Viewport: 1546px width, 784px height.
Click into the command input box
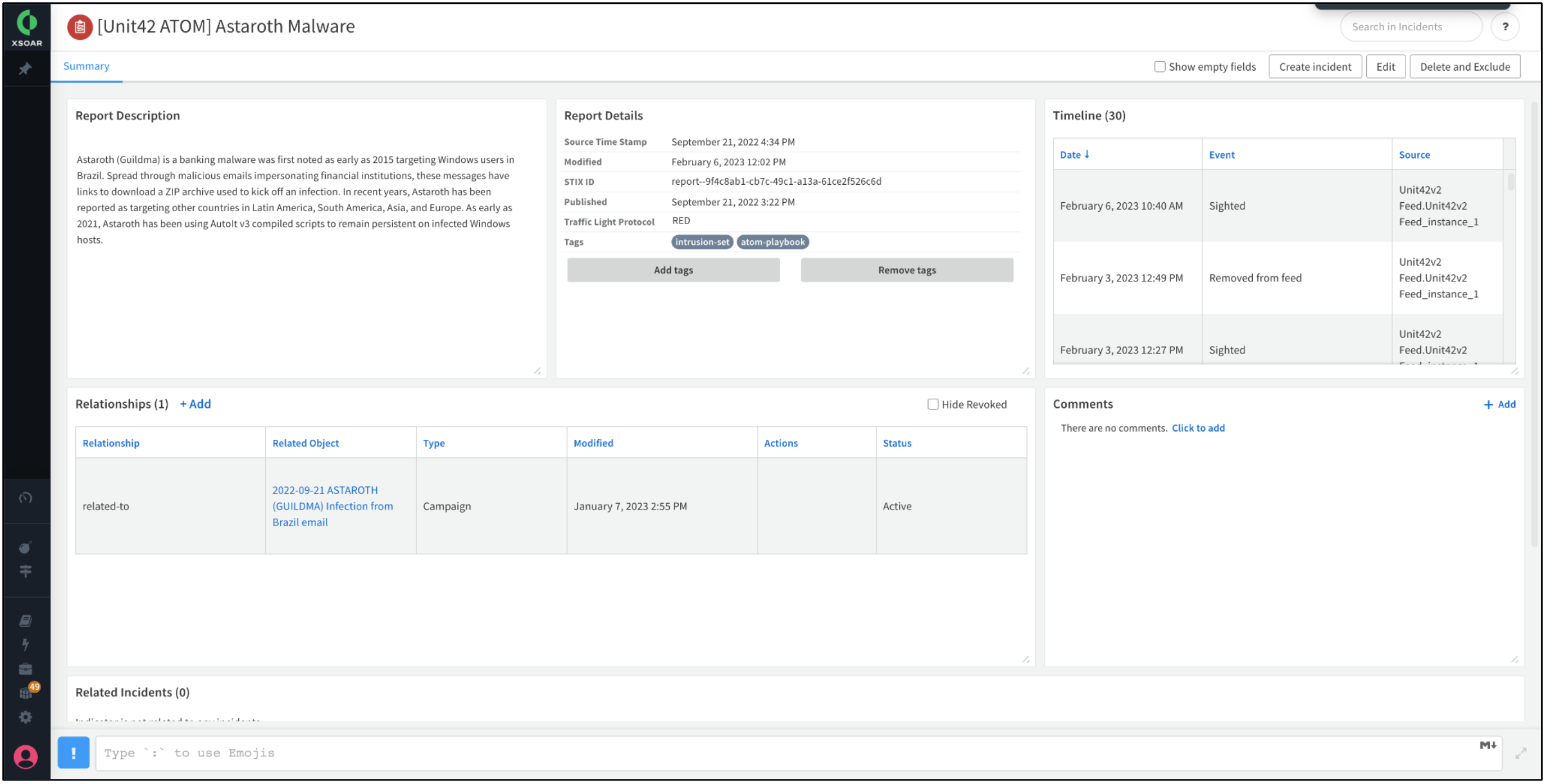[798, 753]
